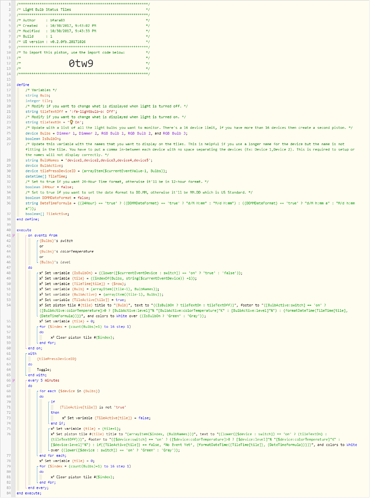Open the tileTextOff string variable definition
Image resolution: width=372 pixels, height=500 pixels.
pos(71,112)
